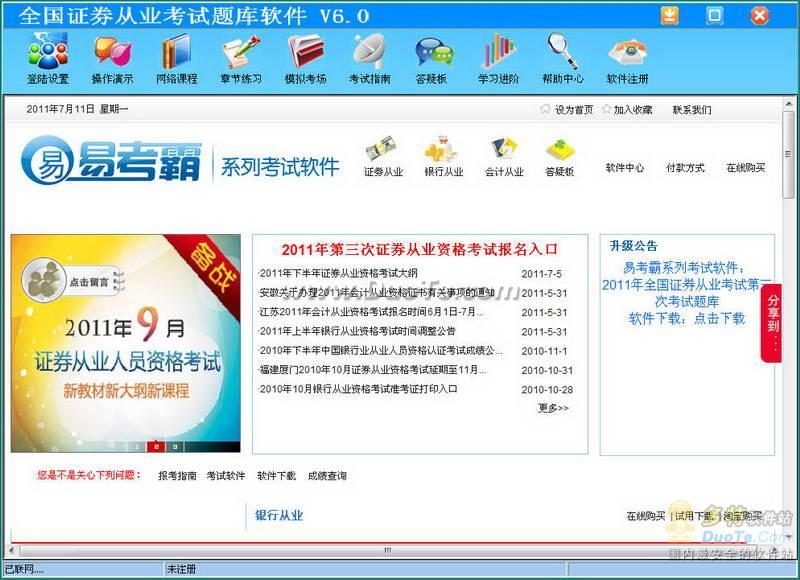
Task: Open 网络课程 online courses
Action: [177, 58]
